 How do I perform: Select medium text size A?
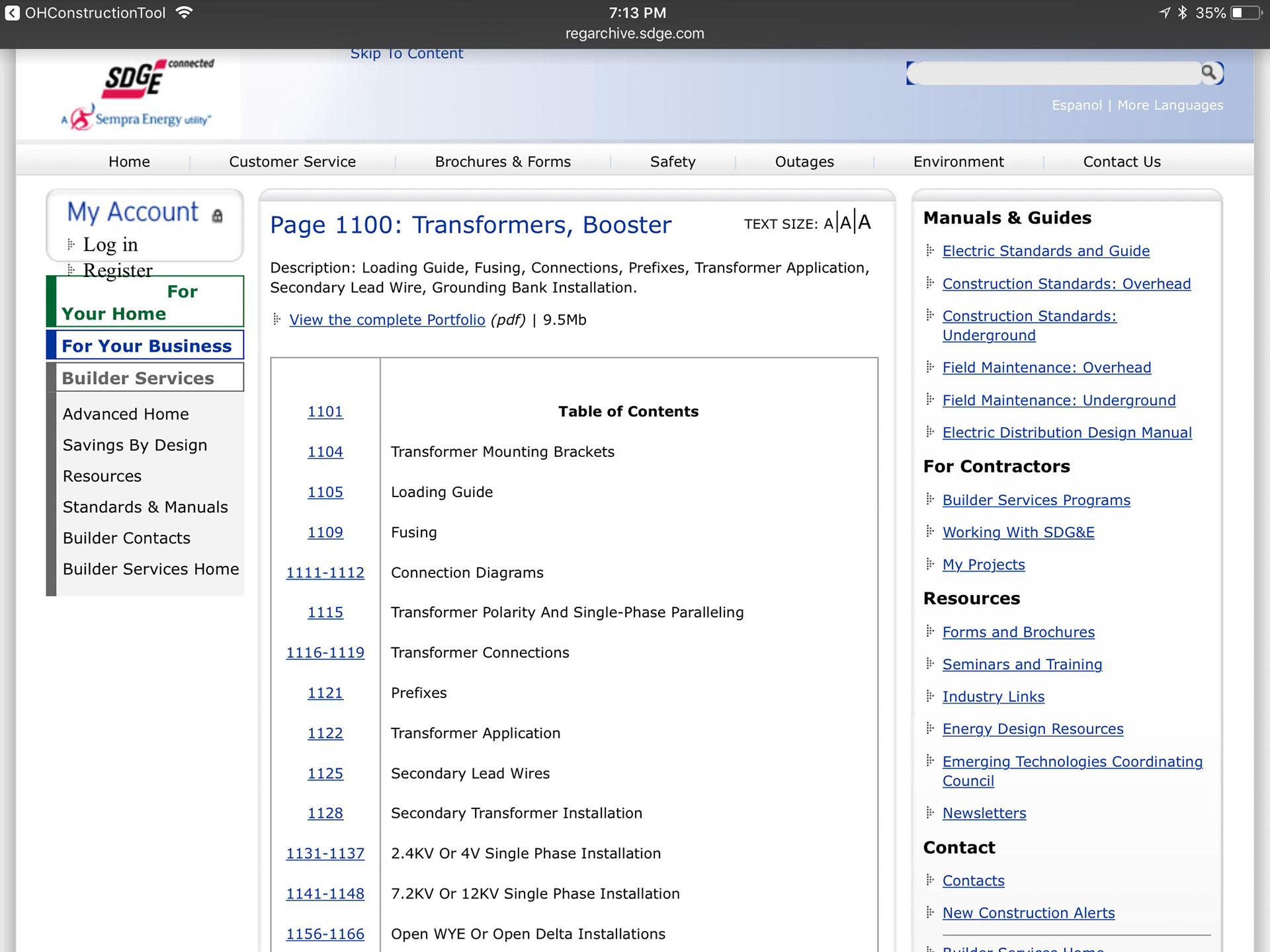point(845,223)
